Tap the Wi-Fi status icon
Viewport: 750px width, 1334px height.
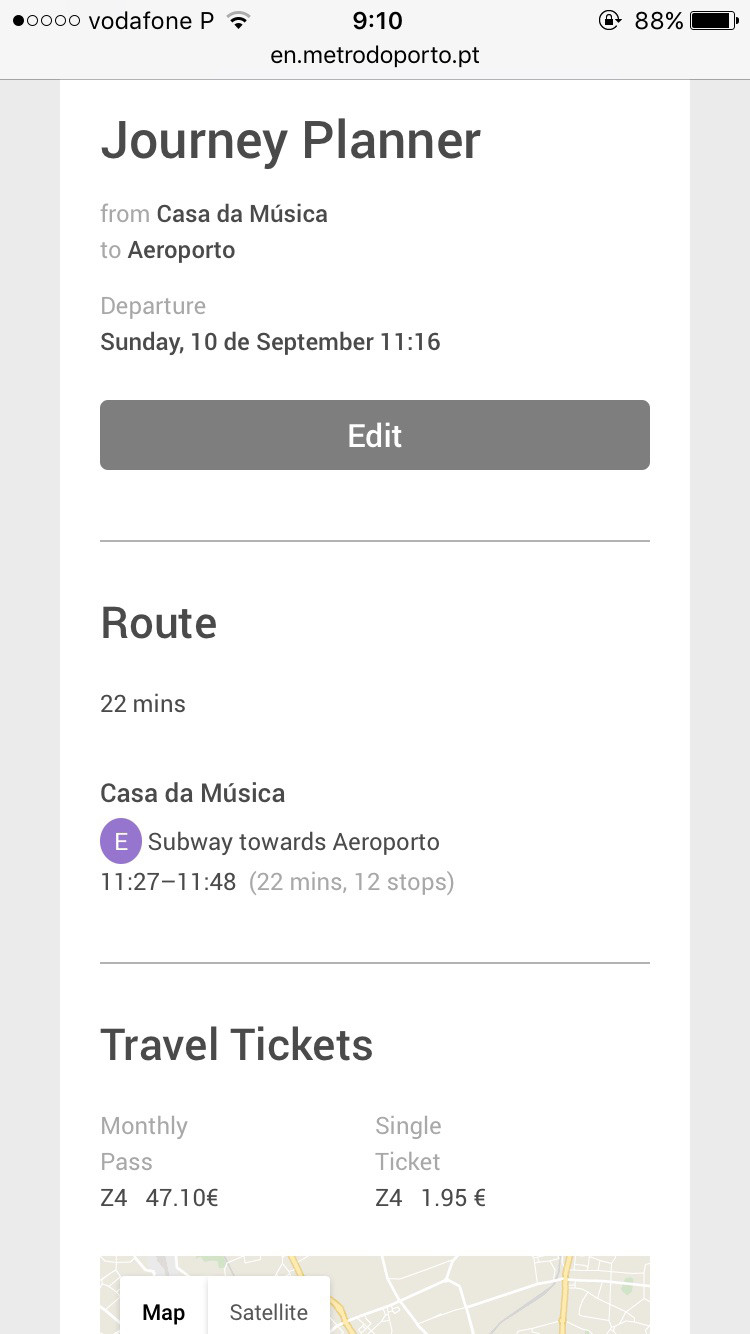coord(237,21)
